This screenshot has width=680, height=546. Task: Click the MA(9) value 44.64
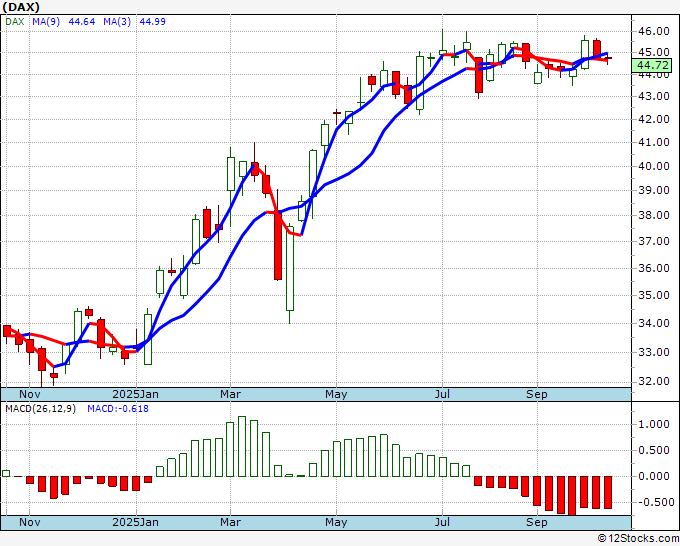point(82,22)
